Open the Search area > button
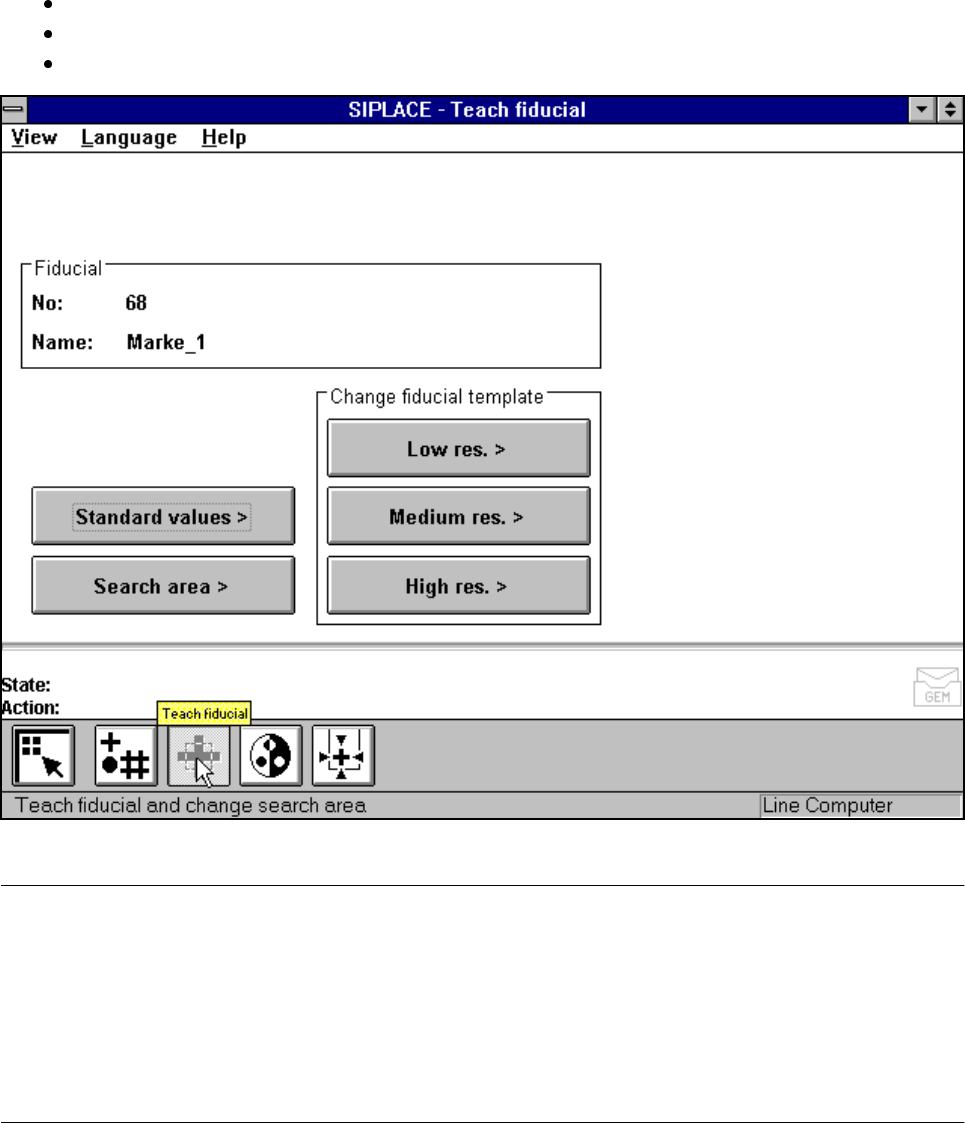The width and height of the screenshot is (965, 1123). pos(163,586)
